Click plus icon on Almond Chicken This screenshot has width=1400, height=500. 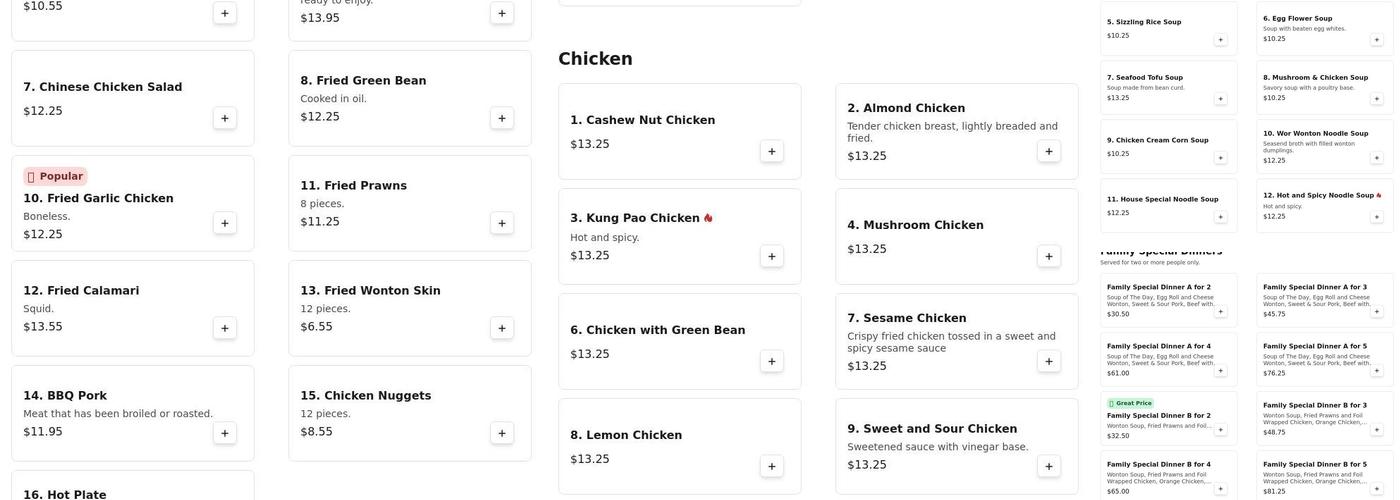coord(1049,151)
